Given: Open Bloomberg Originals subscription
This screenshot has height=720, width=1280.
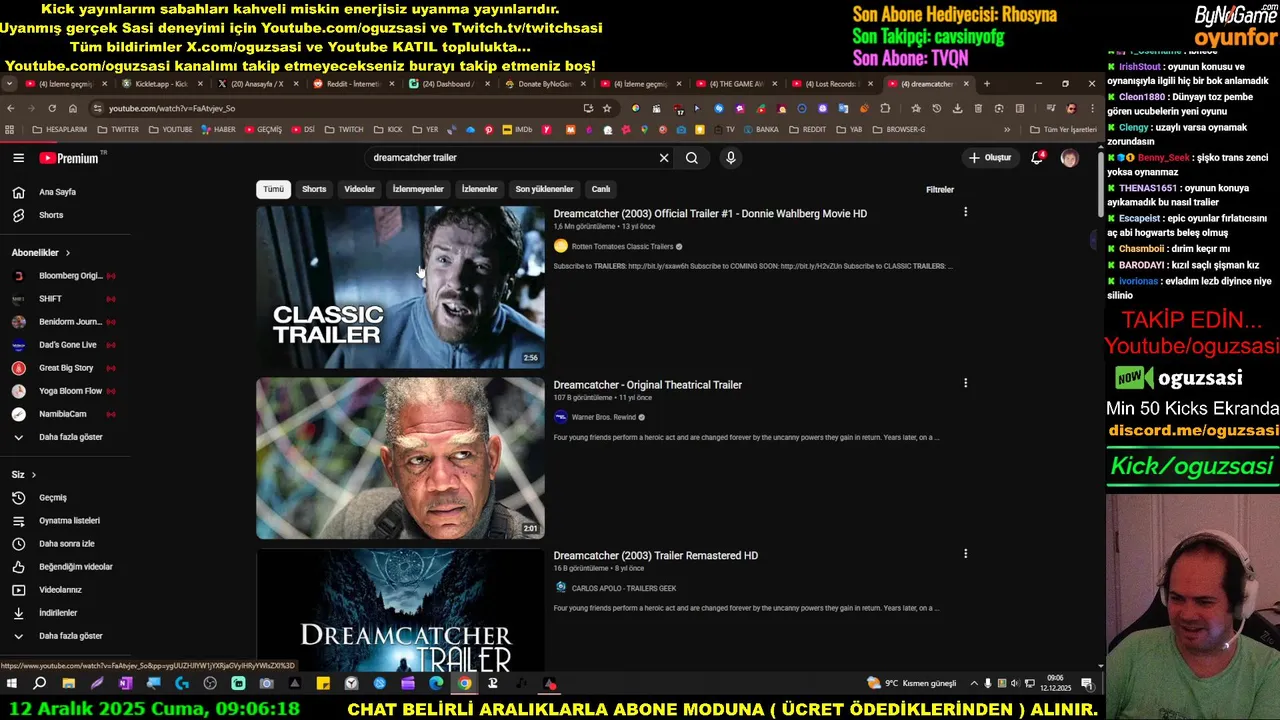Looking at the screenshot, I should pos(65,276).
